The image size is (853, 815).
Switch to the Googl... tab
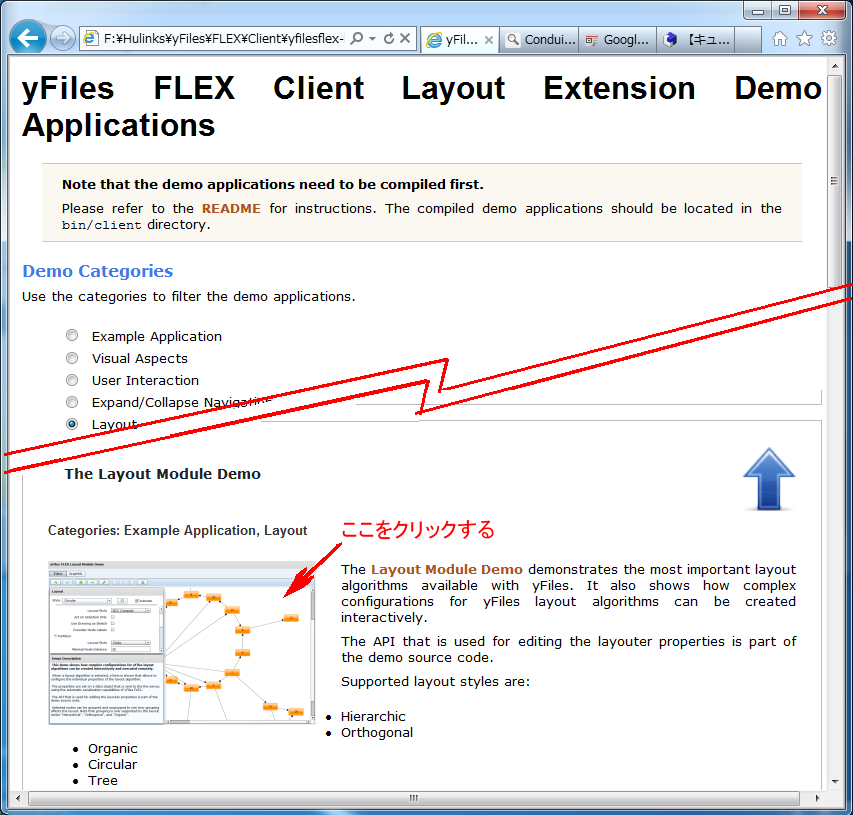(x=617, y=40)
